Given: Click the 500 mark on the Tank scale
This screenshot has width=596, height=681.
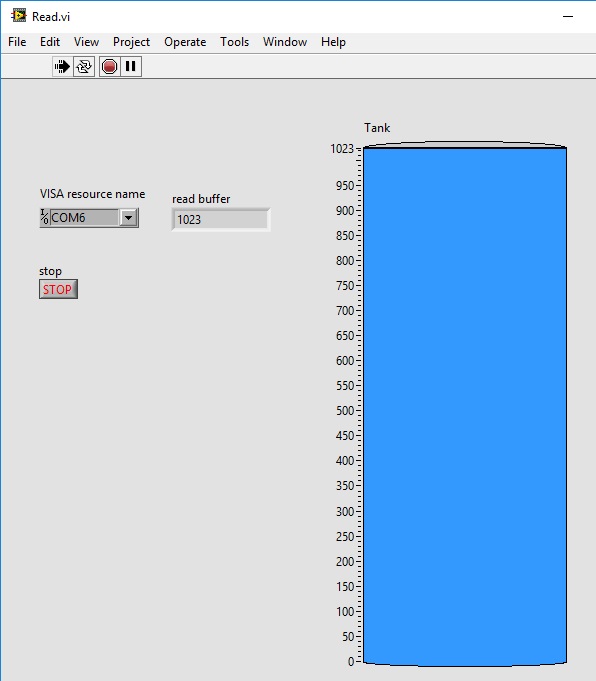Looking at the screenshot, I should point(345,410).
